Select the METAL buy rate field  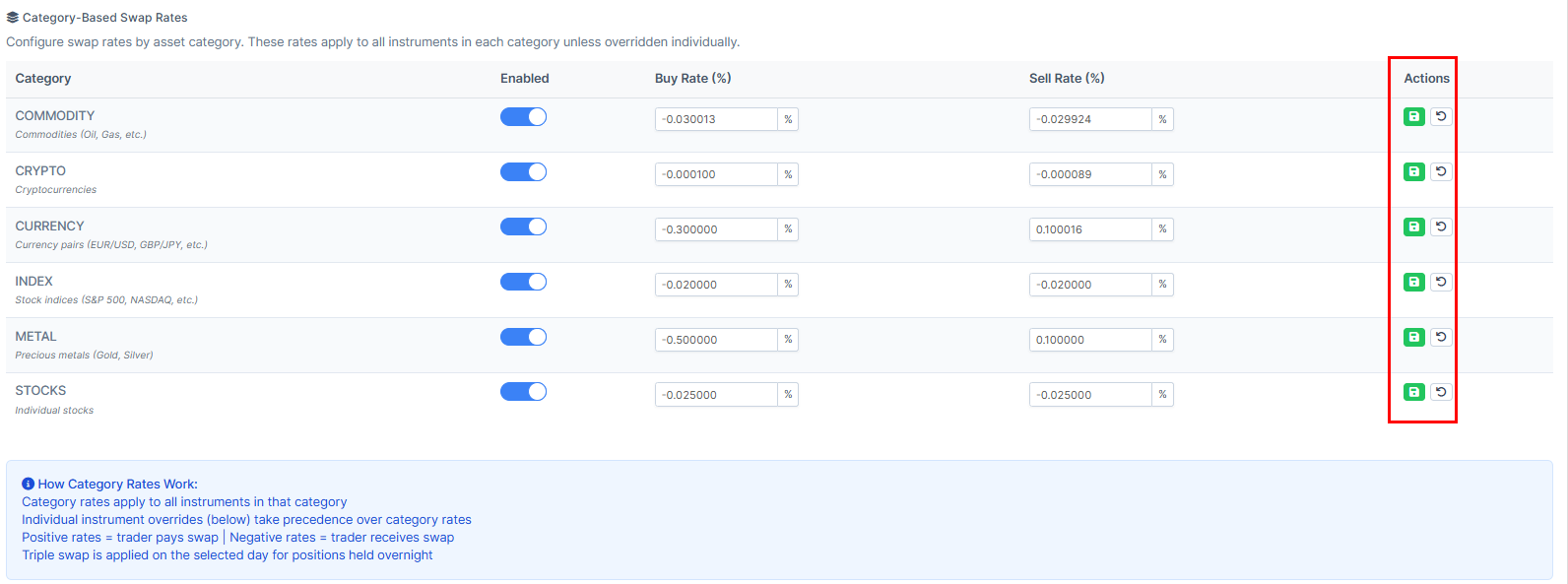[716, 340]
